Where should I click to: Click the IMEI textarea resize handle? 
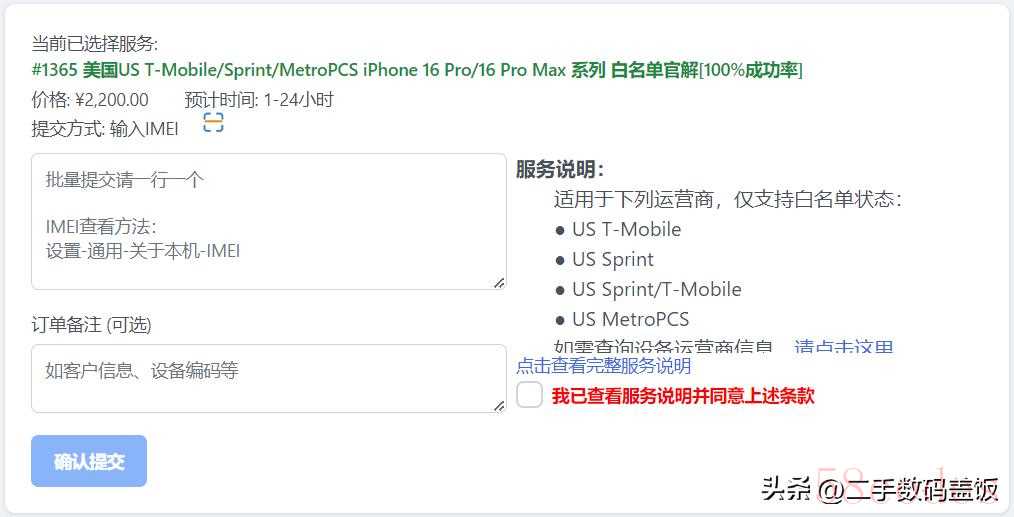tap(499, 283)
